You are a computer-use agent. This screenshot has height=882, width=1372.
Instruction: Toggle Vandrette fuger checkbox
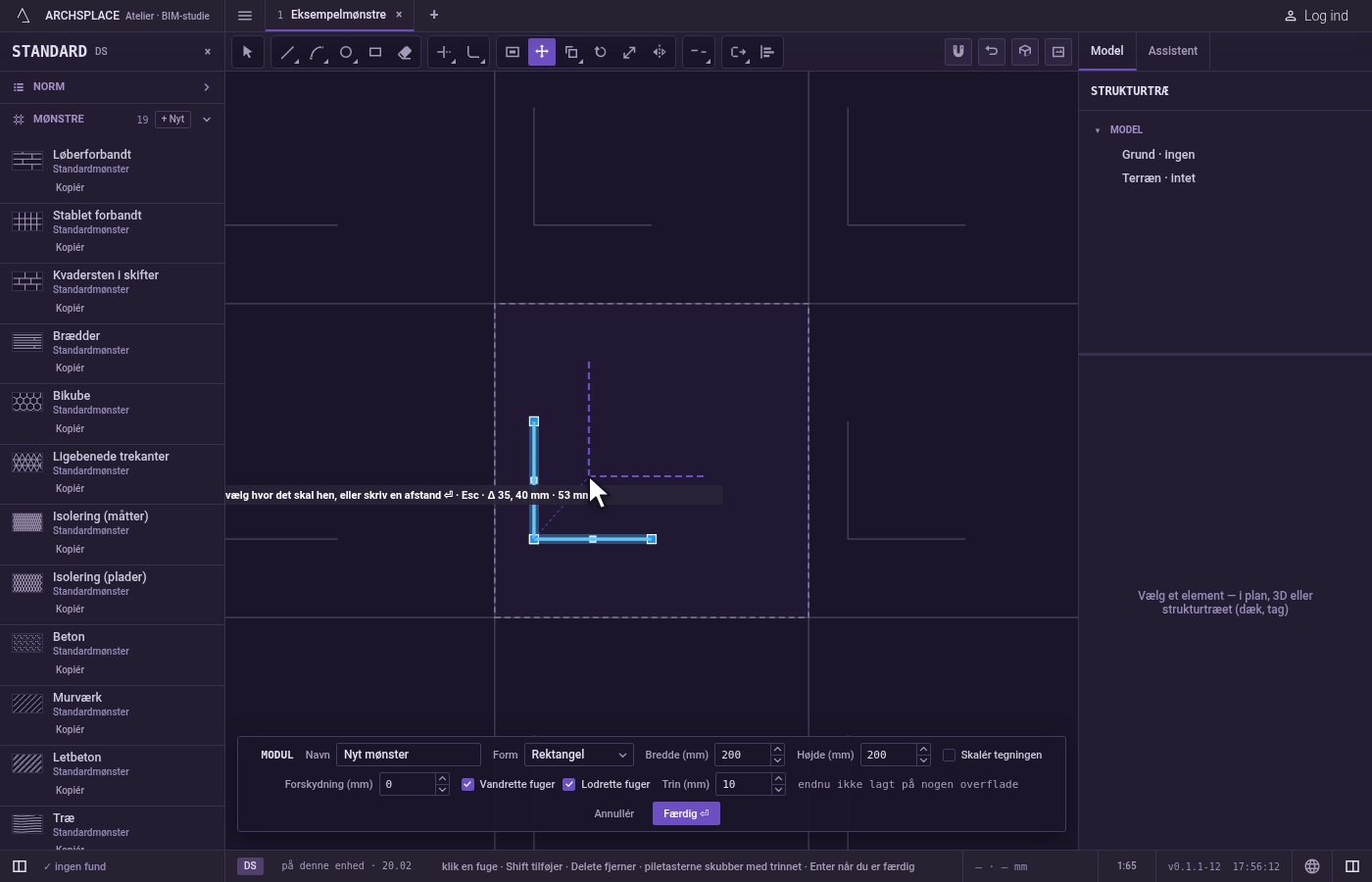tap(468, 784)
